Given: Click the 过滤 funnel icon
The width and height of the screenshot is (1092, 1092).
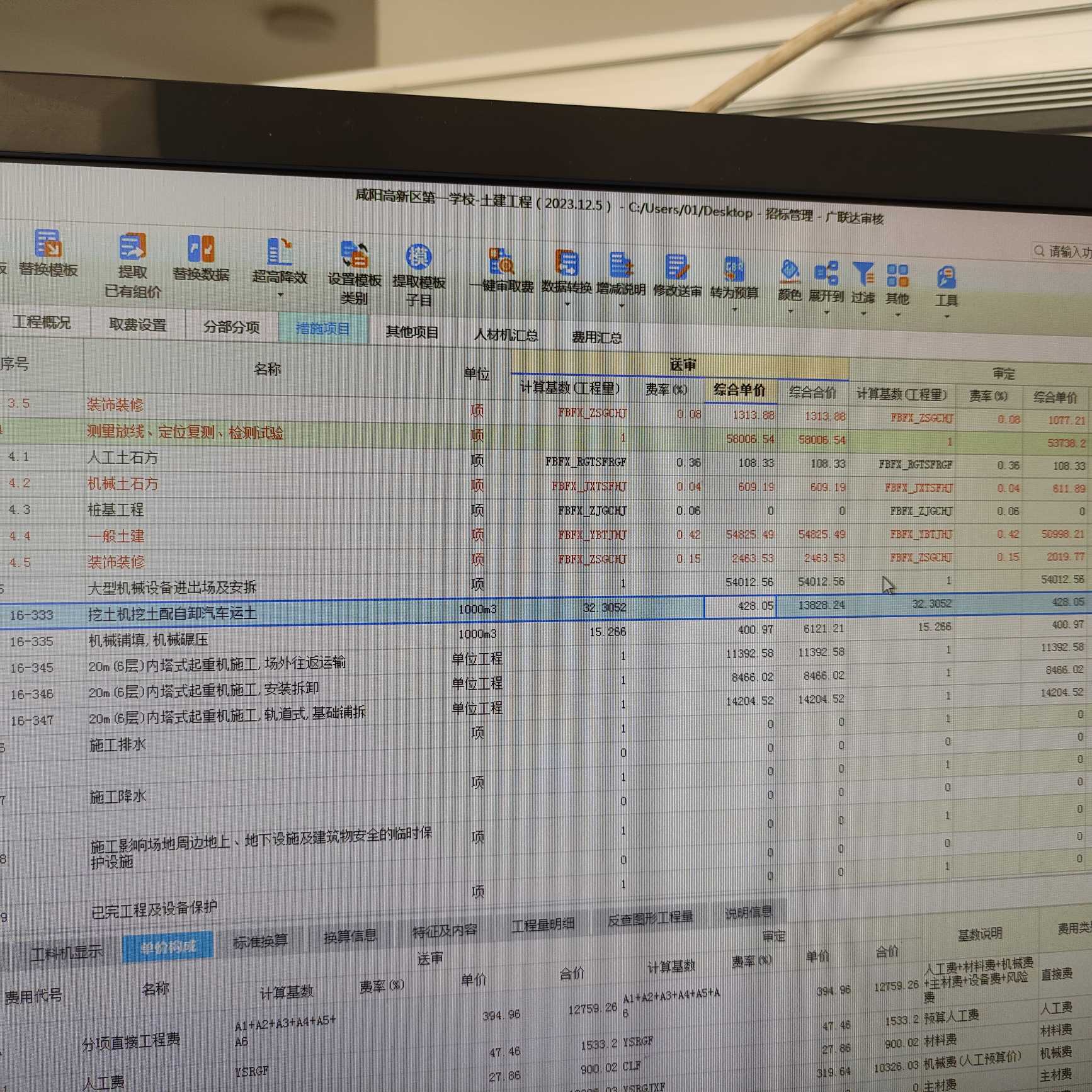Looking at the screenshot, I should (x=863, y=275).
